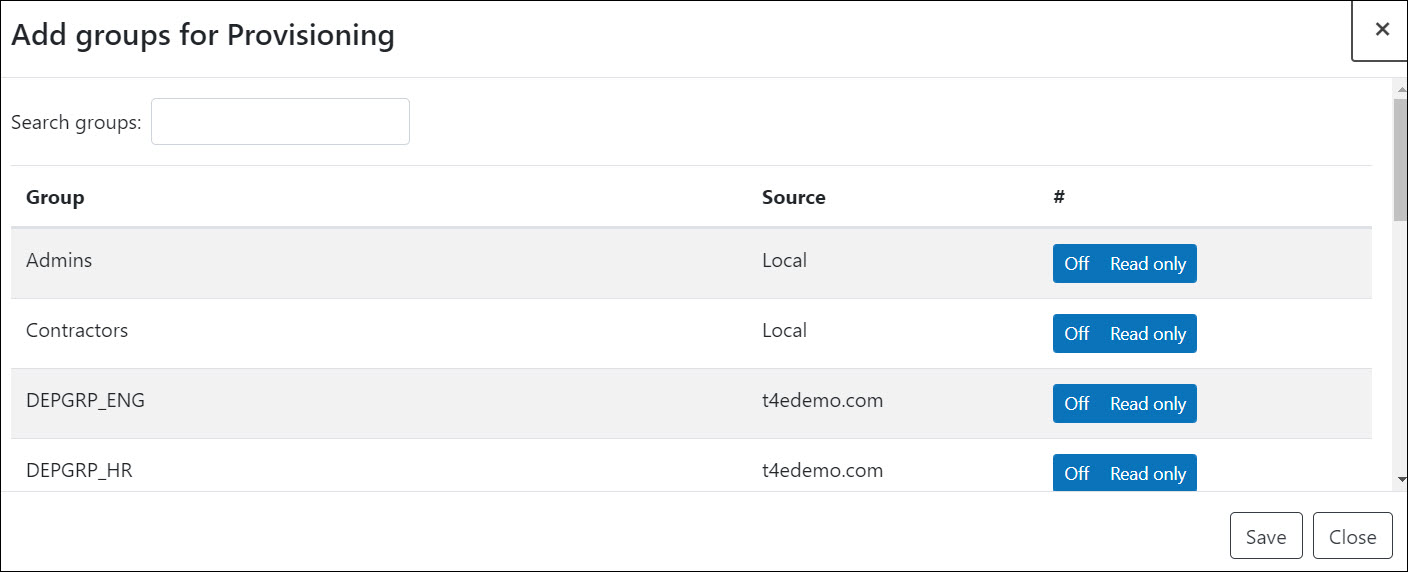Click the scrollbar down arrow
The height and width of the screenshot is (572, 1408).
coord(1400,480)
